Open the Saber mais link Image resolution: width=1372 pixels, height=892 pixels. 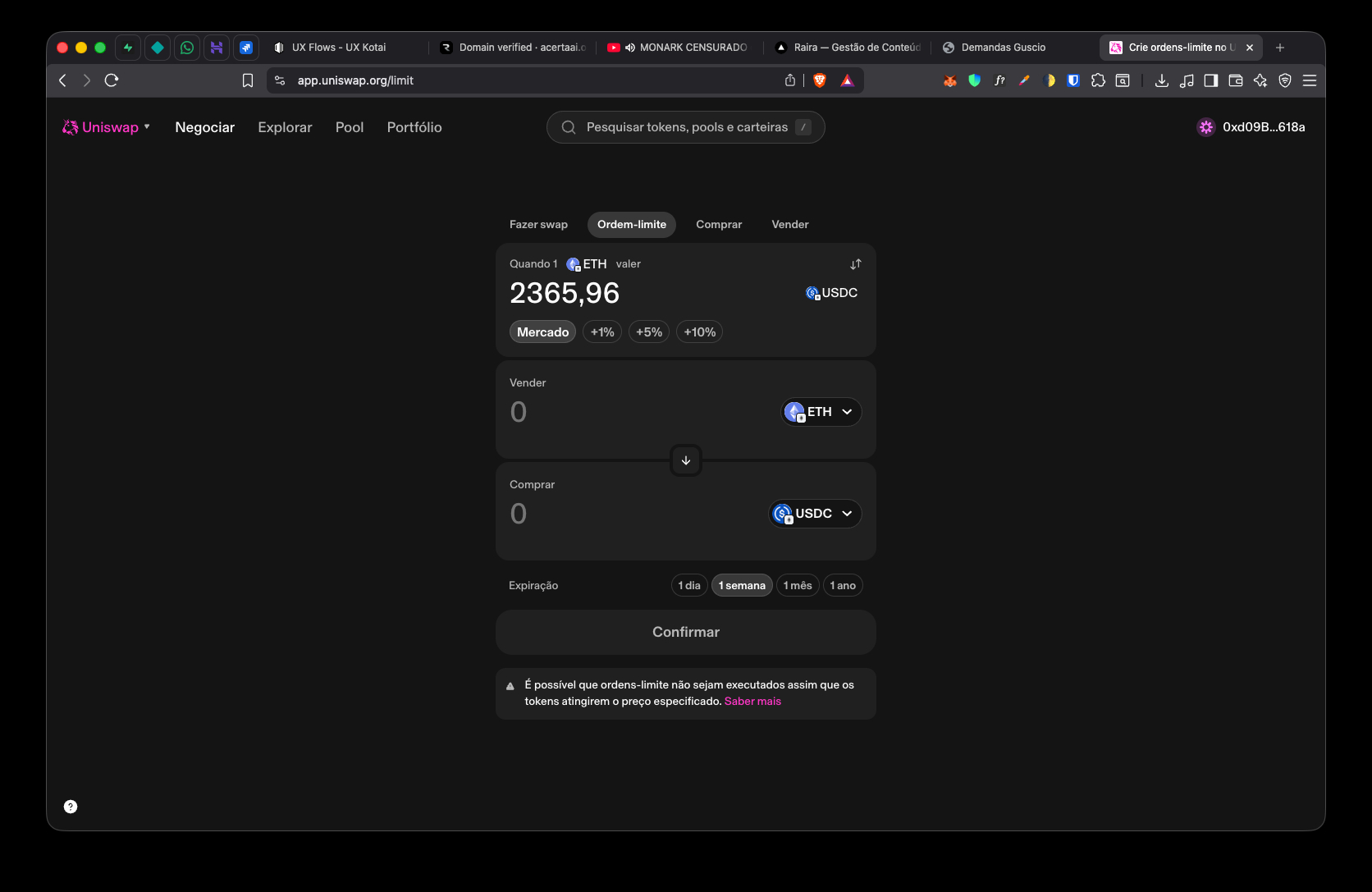pos(752,702)
